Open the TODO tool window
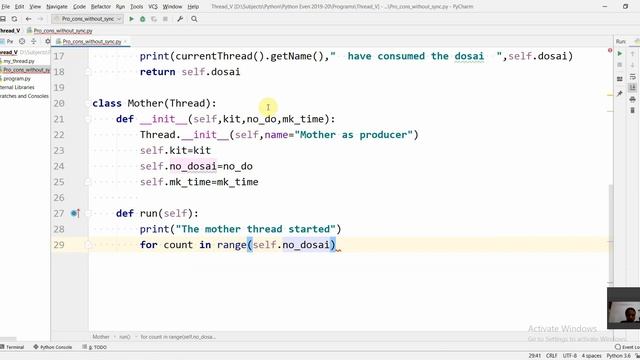640x360 pixels. (x=95, y=347)
